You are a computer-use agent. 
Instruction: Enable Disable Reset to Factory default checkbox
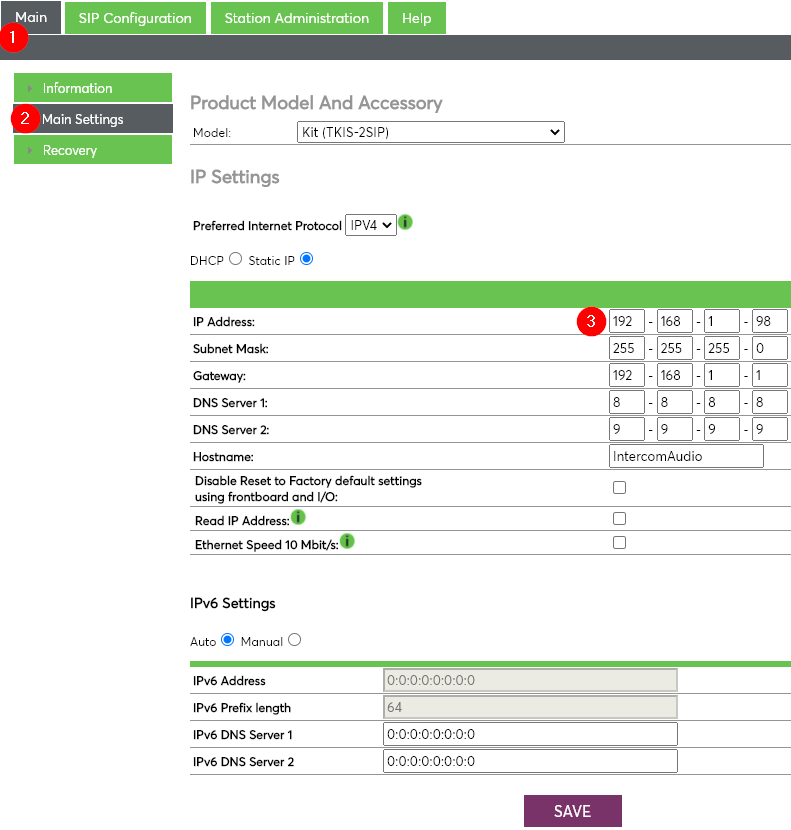(619, 488)
